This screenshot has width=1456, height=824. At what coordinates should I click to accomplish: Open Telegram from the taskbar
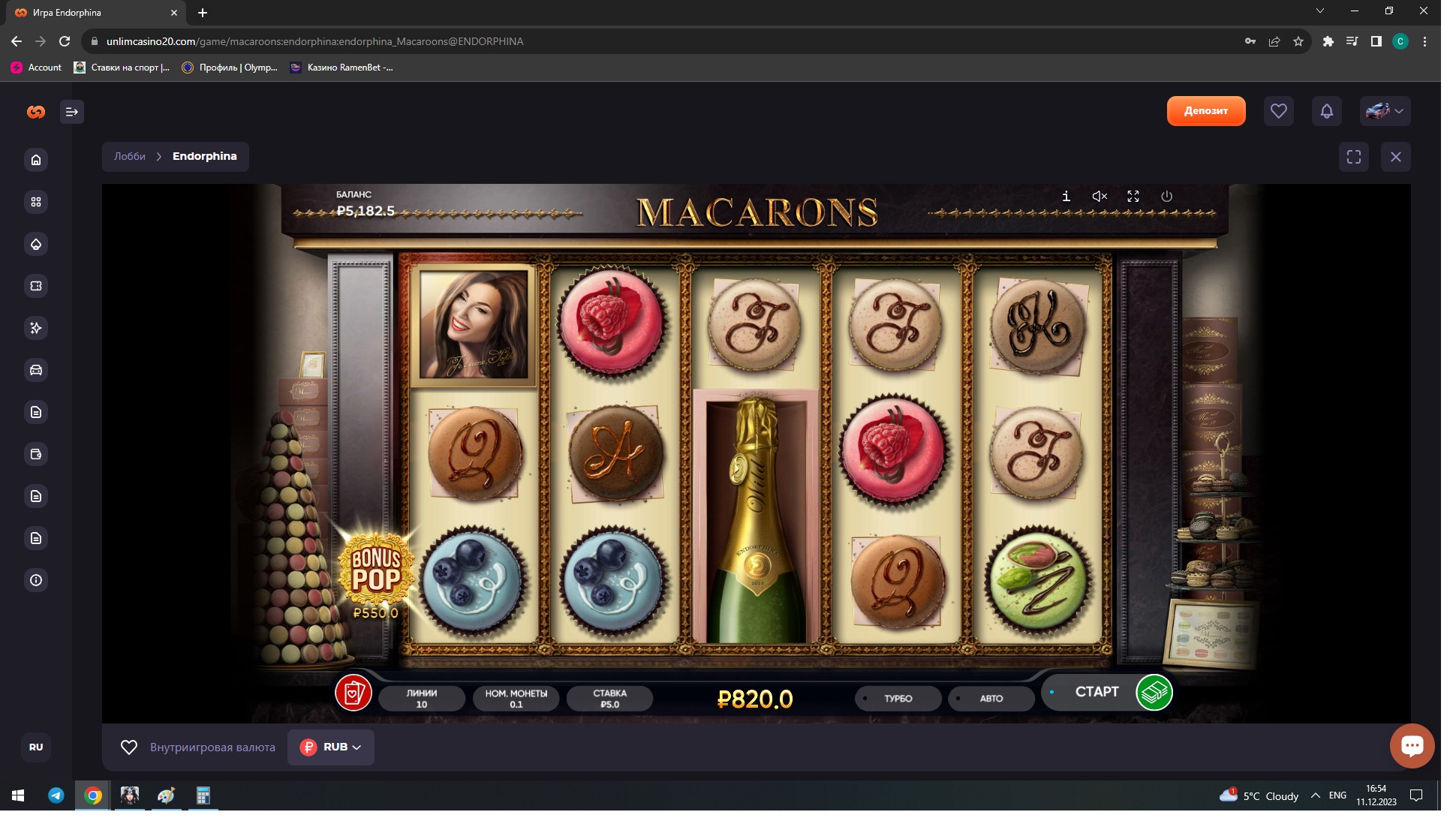point(56,795)
